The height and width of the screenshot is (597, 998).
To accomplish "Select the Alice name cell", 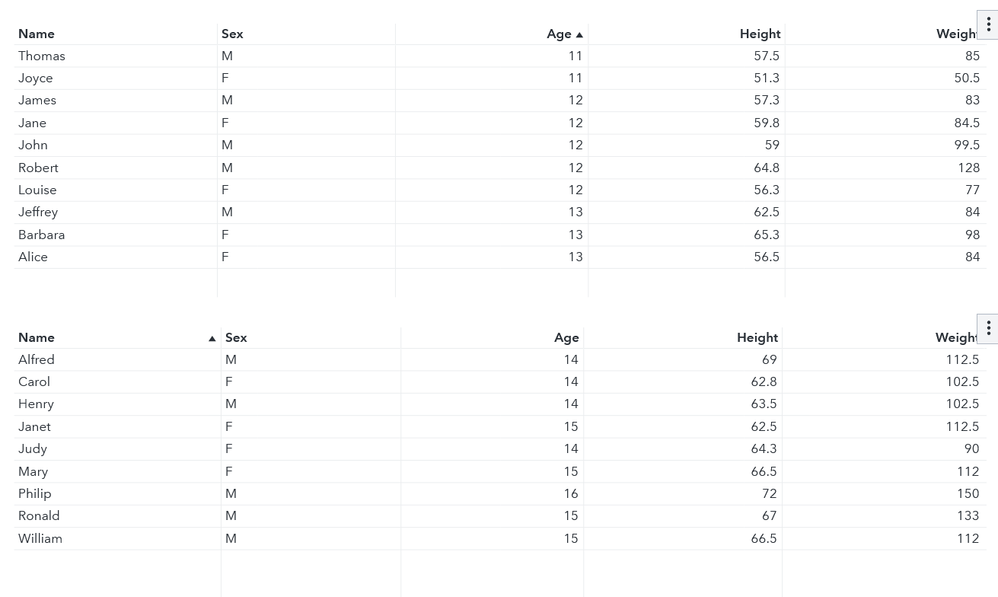I will tap(33, 257).
